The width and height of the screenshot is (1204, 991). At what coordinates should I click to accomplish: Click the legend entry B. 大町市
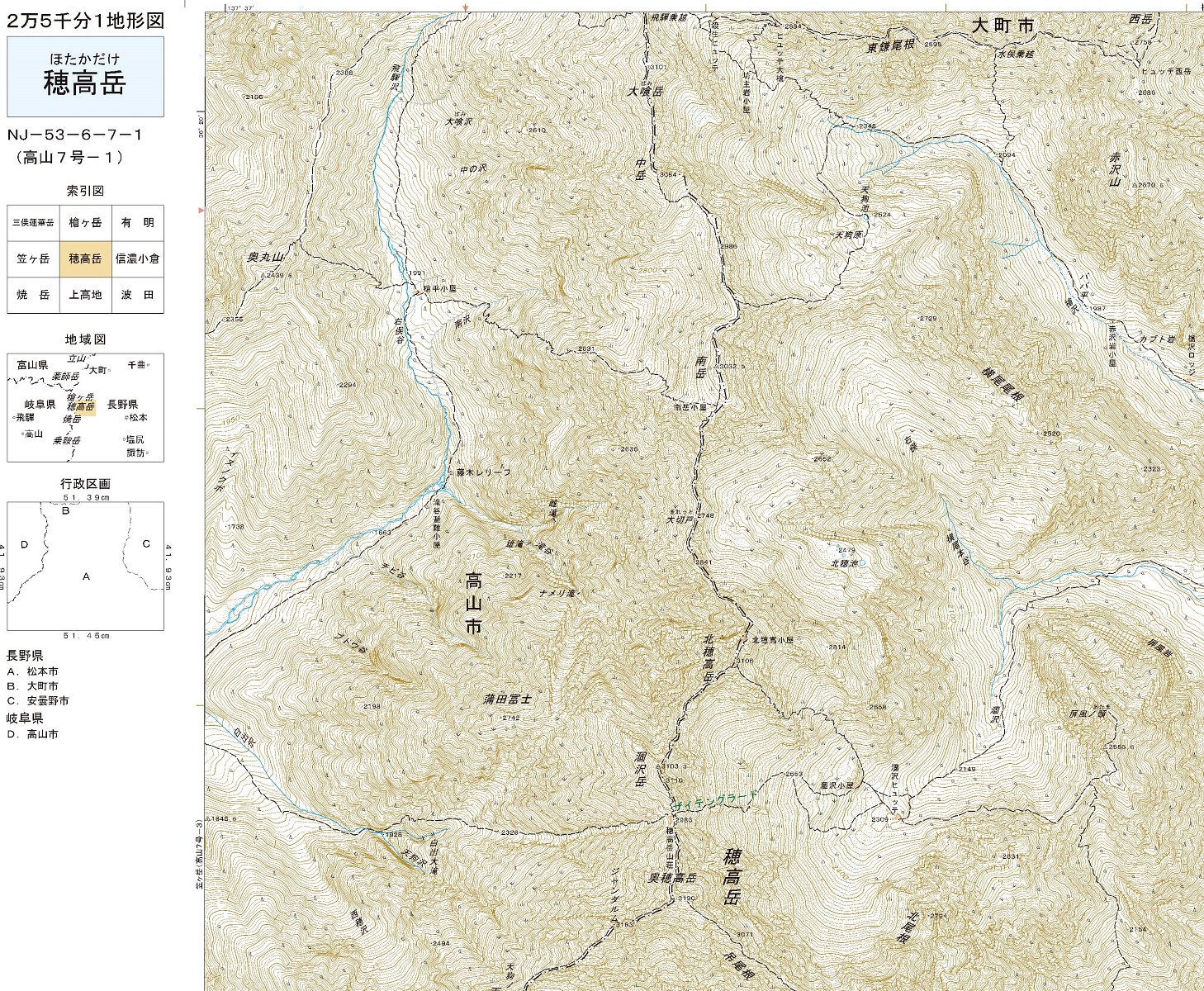click(x=32, y=686)
